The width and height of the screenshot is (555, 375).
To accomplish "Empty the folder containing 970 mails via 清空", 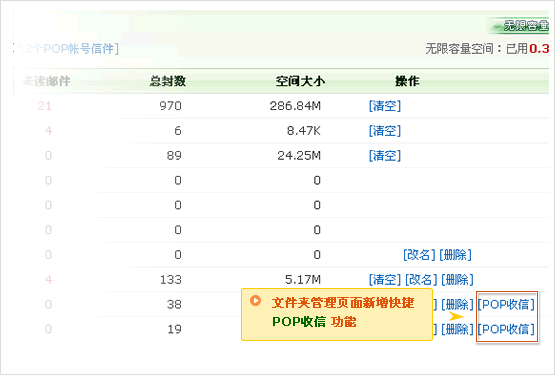I will point(385,106).
